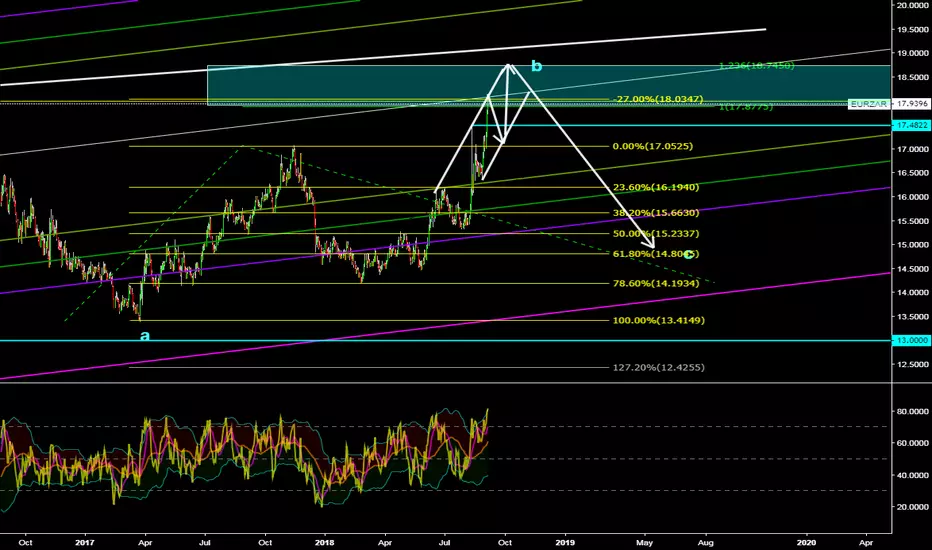Select the cyan 17.4822 price line label
This screenshot has height=550, width=932.
[x=912, y=125]
